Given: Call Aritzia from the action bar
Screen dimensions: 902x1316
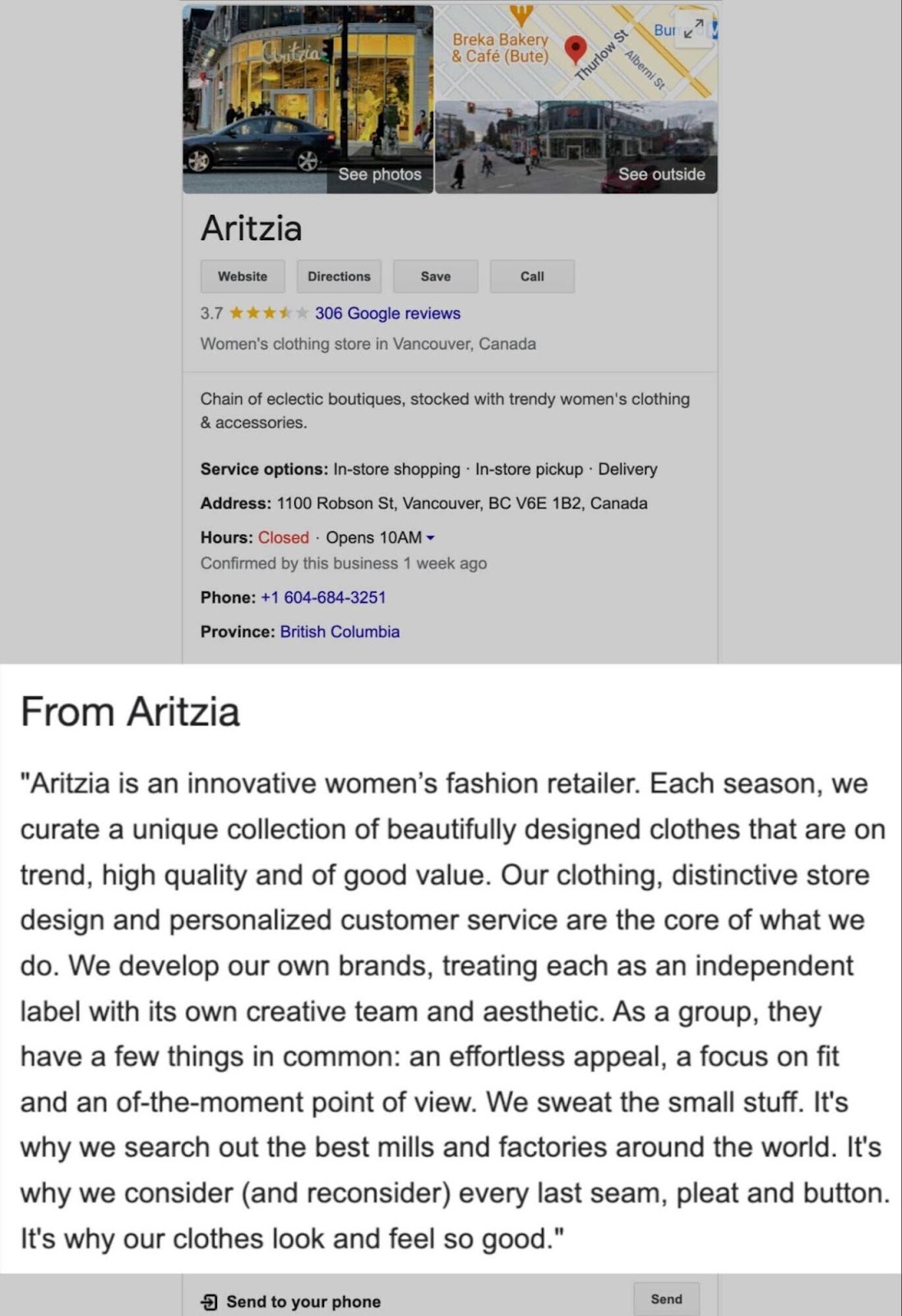Looking at the screenshot, I should pyautogui.click(x=532, y=276).
